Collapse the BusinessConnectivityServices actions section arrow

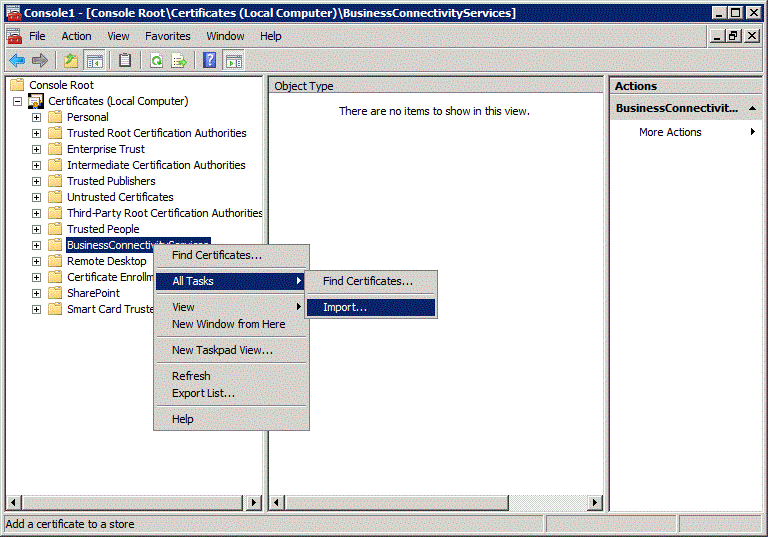pos(752,108)
